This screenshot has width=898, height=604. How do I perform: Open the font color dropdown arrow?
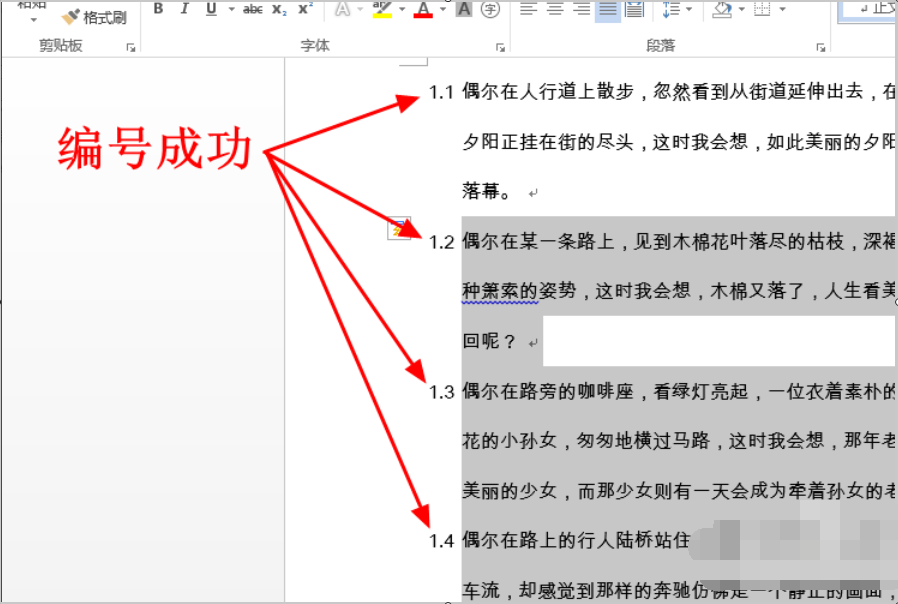click(440, 10)
